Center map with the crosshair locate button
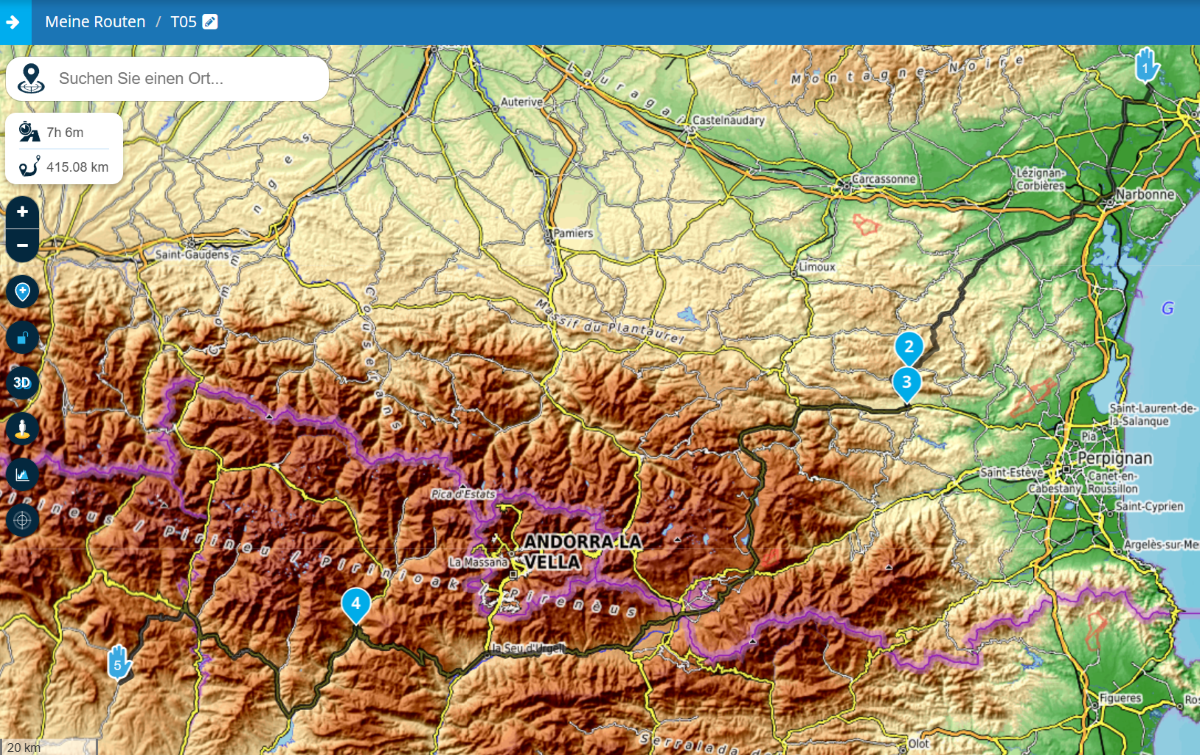This screenshot has width=1200, height=755. [22, 520]
